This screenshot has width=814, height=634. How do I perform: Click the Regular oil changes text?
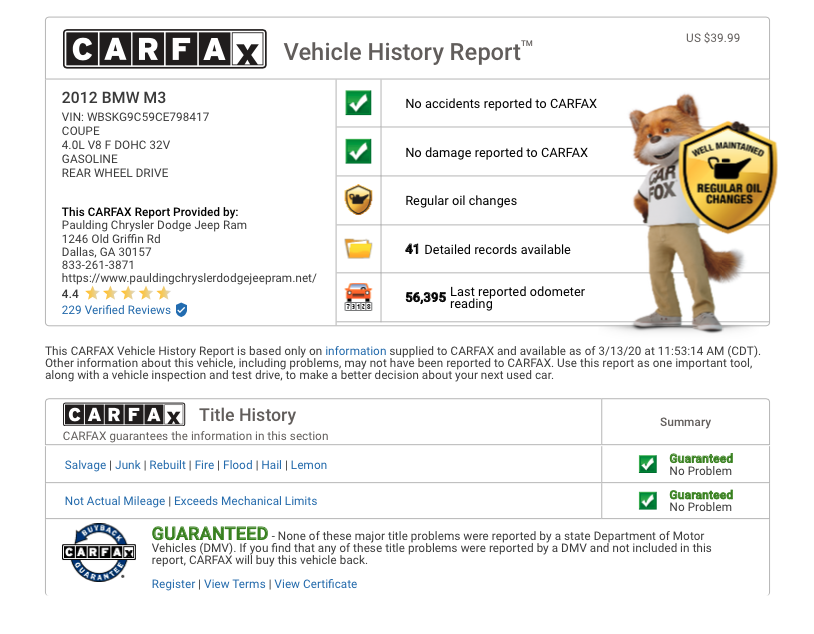click(461, 201)
